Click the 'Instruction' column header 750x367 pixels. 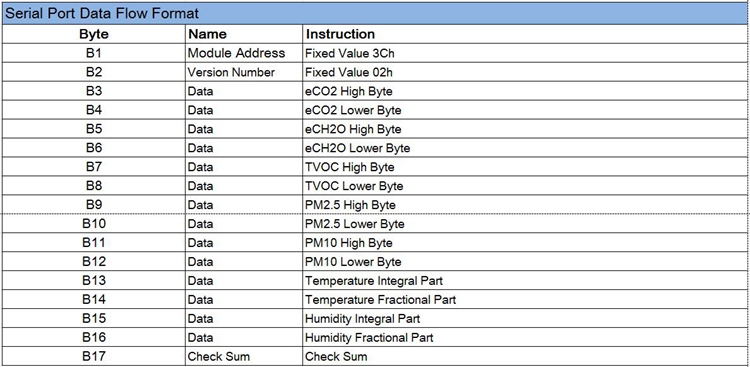pos(526,34)
